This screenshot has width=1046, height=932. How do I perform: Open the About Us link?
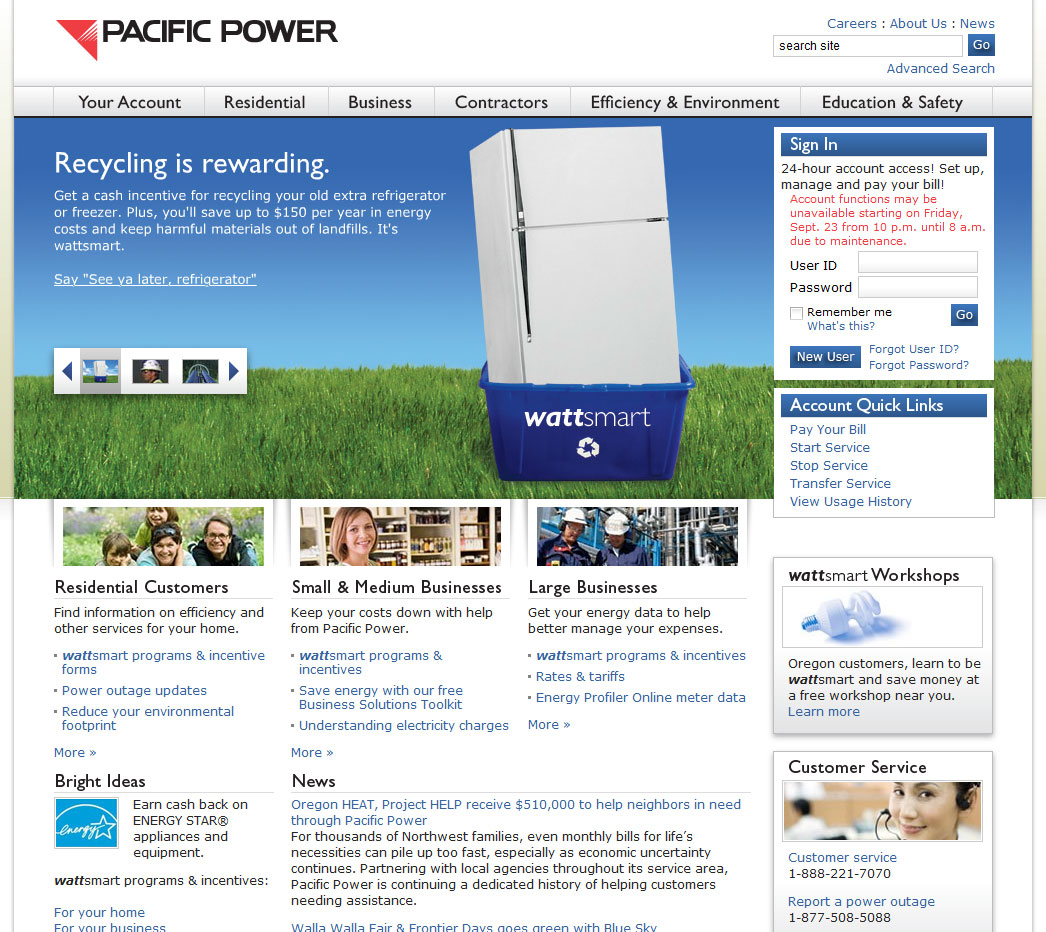point(918,23)
